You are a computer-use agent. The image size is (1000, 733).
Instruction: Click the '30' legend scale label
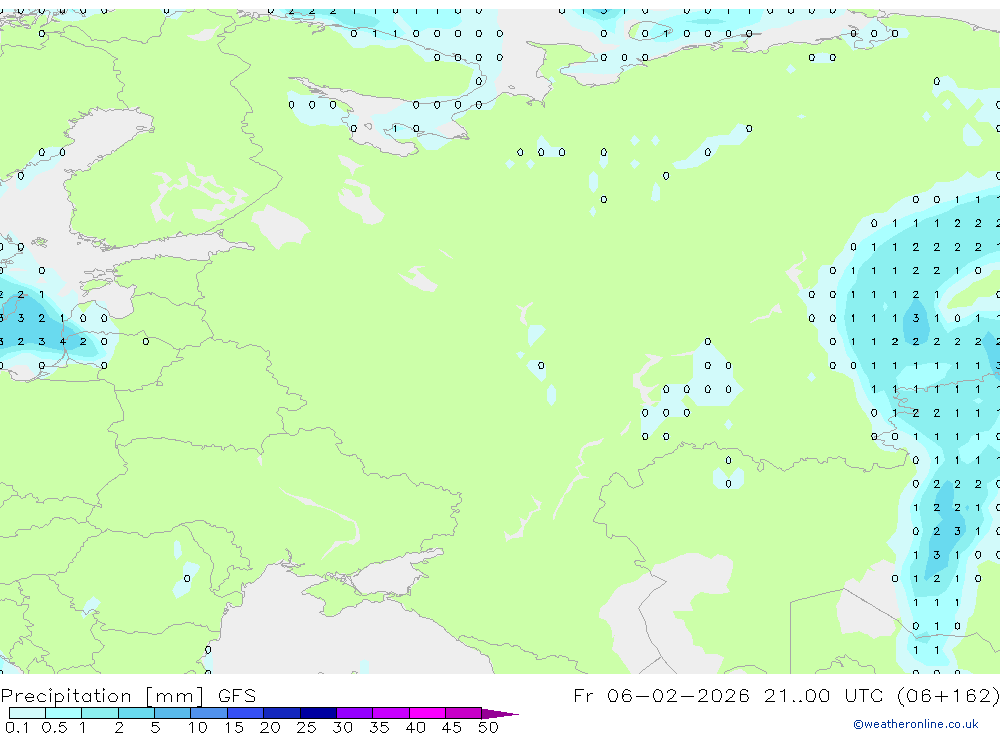click(342, 727)
